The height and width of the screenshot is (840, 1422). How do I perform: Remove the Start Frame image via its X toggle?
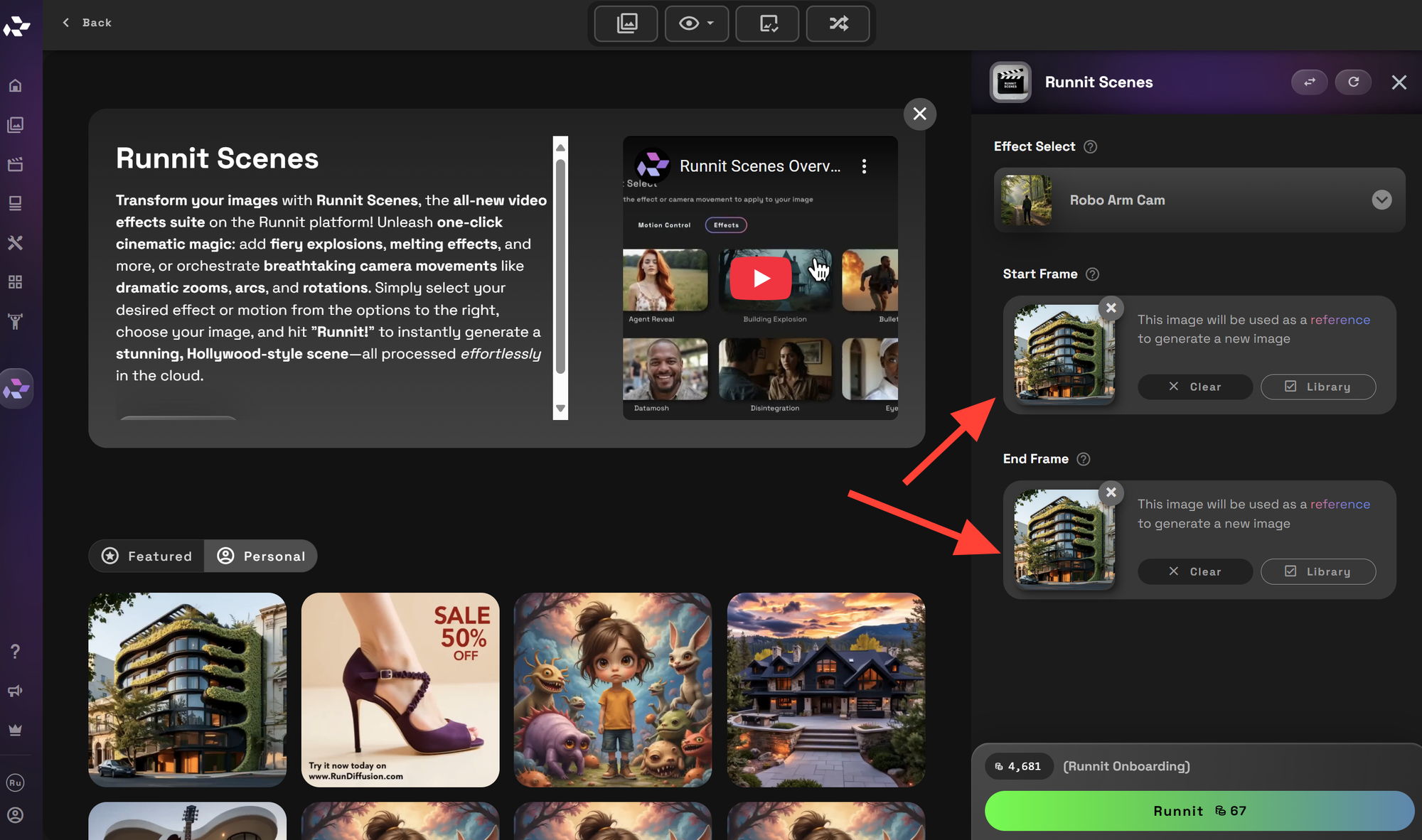click(x=1111, y=308)
